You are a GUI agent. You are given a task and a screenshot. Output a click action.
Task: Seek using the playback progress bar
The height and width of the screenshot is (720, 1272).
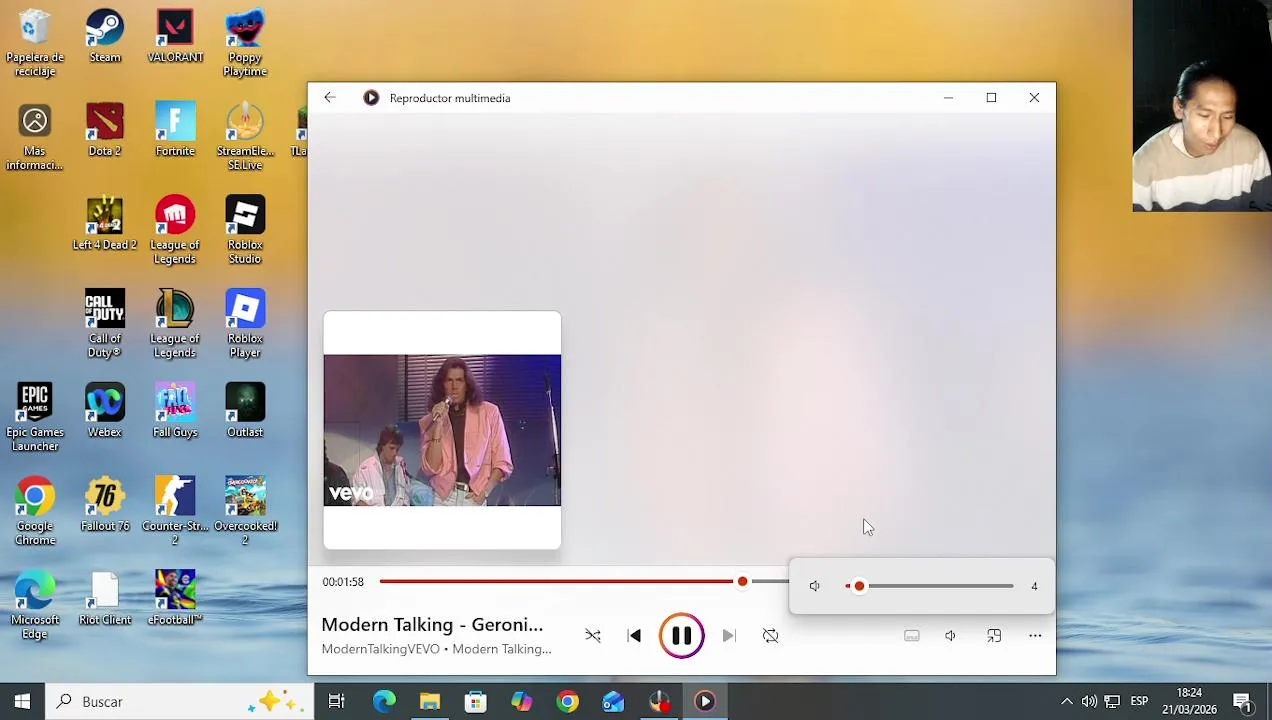[584, 581]
